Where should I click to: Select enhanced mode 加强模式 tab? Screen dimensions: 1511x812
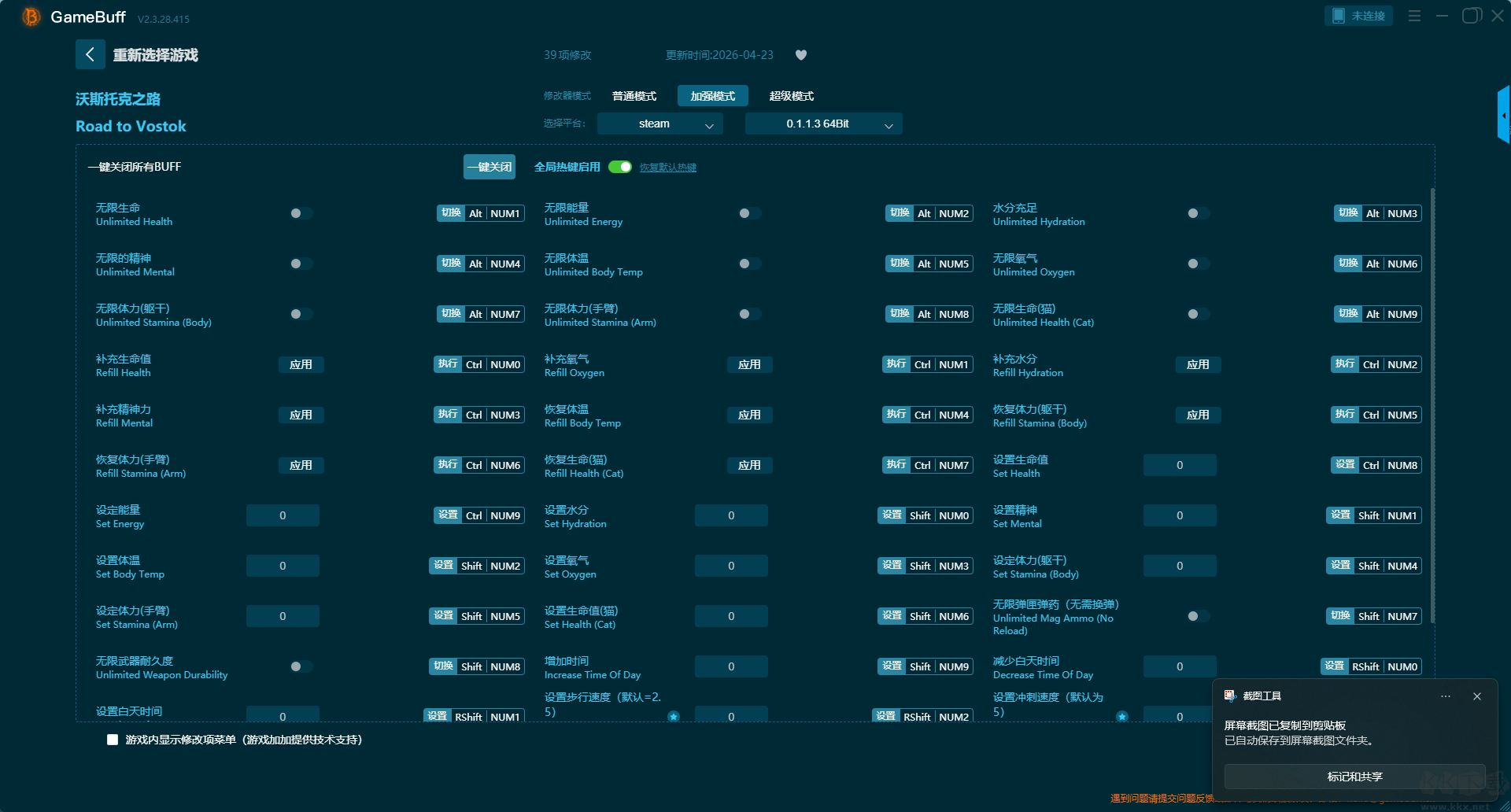(713, 96)
